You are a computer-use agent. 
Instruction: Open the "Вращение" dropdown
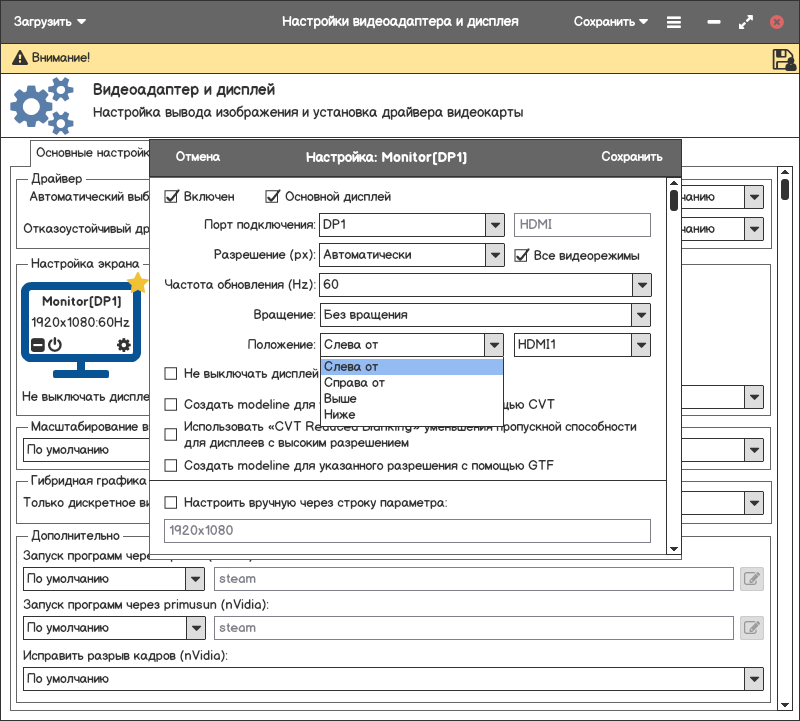pos(642,315)
